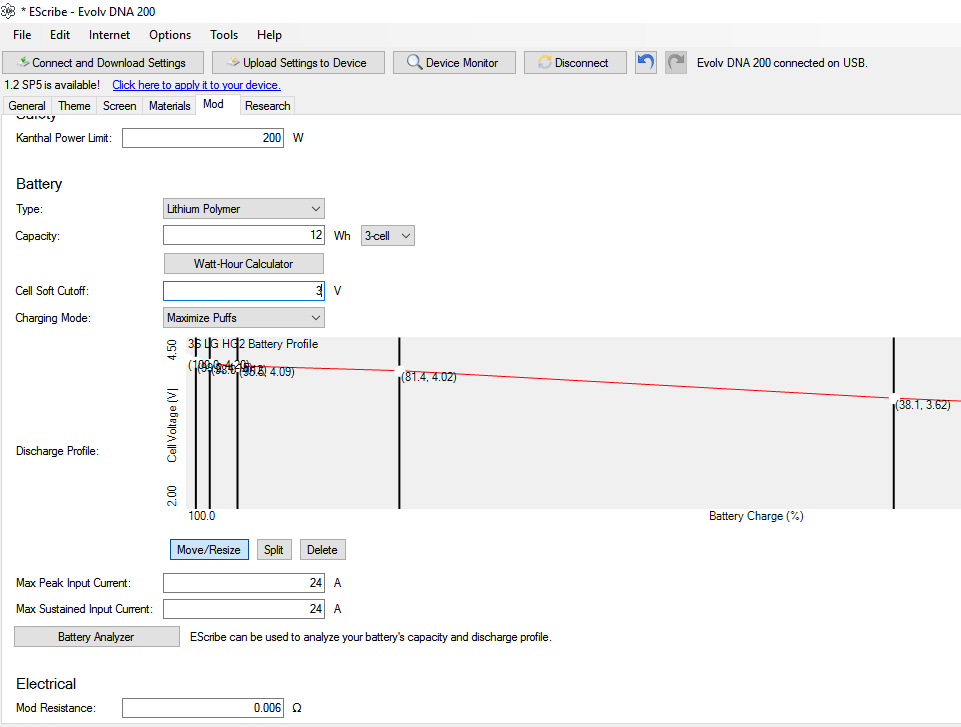
Task: Expand the battery Type dropdown
Action: 243,209
